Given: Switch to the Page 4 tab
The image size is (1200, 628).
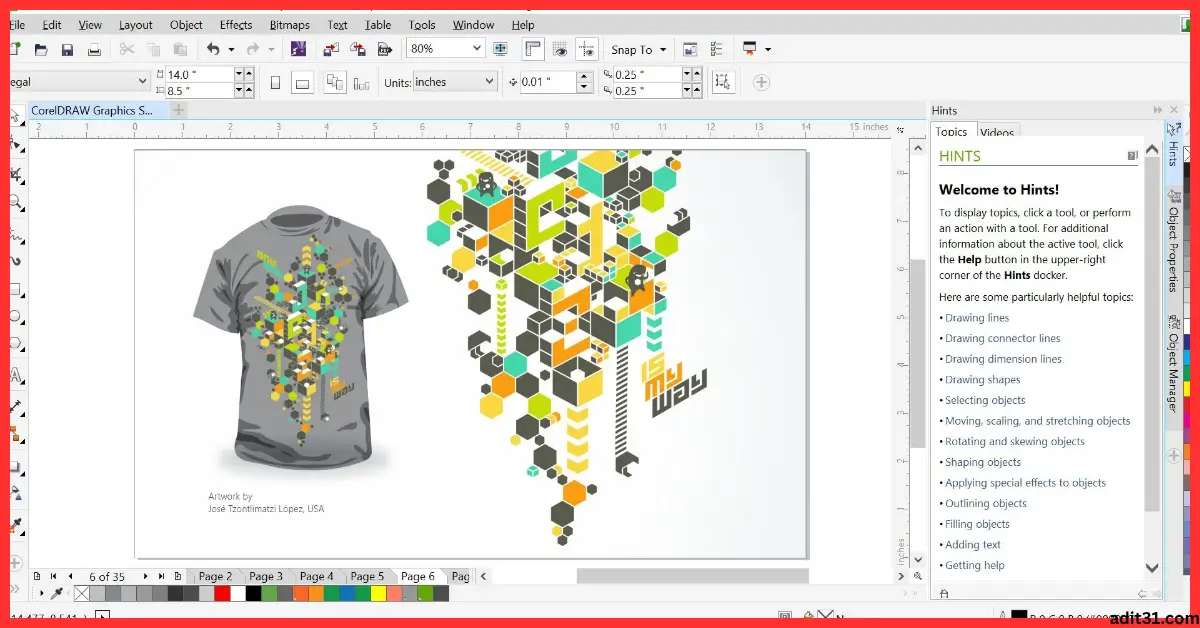Looking at the screenshot, I should tap(317, 576).
